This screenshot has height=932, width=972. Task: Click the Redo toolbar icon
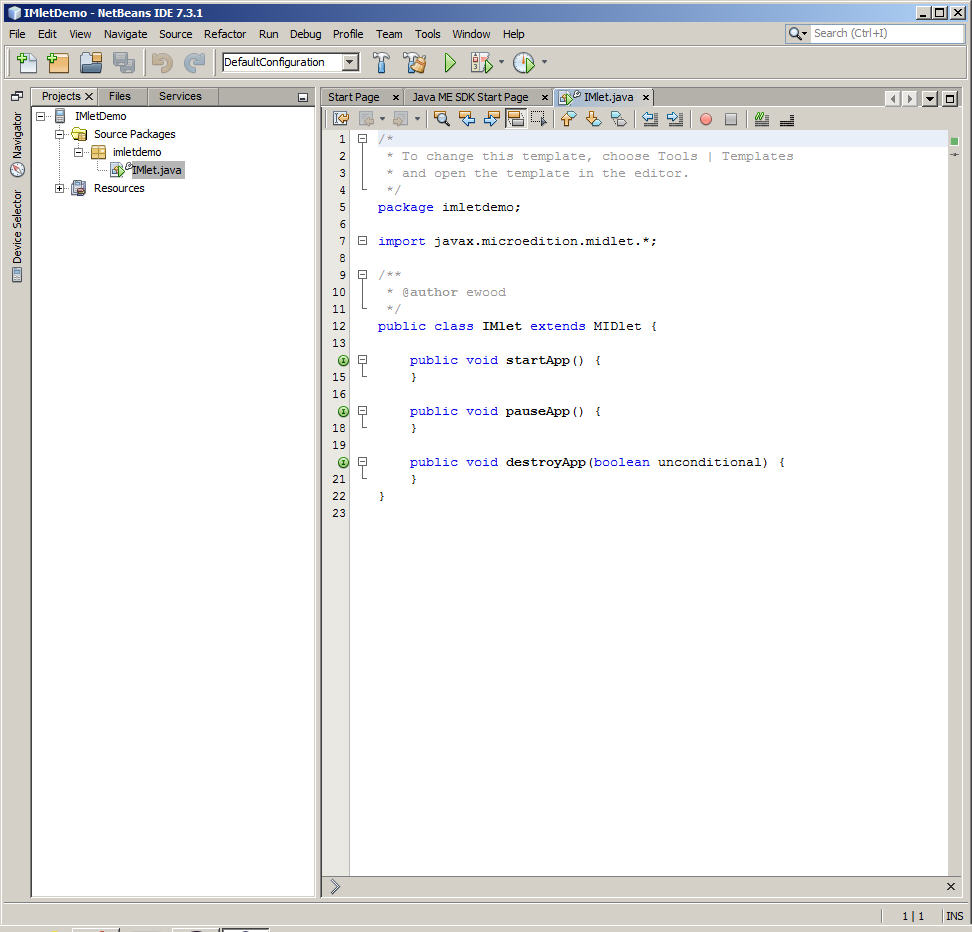195,62
